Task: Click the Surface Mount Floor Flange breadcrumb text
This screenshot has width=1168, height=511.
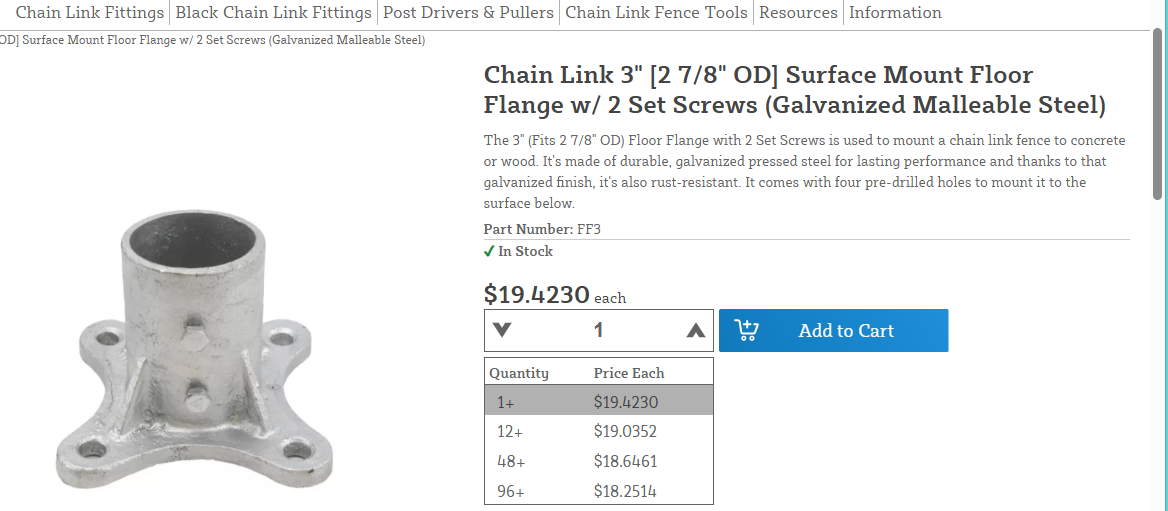Action: pos(212,40)
